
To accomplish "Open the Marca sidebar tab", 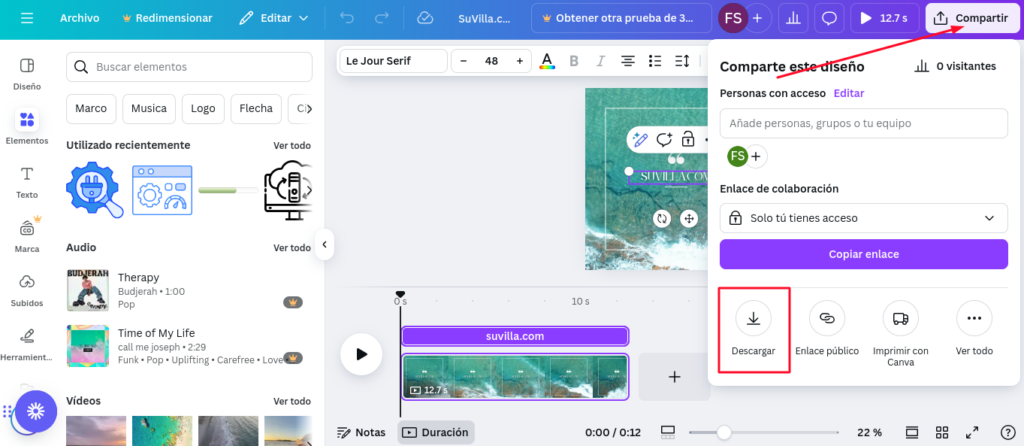I will (x=27, y=236).
